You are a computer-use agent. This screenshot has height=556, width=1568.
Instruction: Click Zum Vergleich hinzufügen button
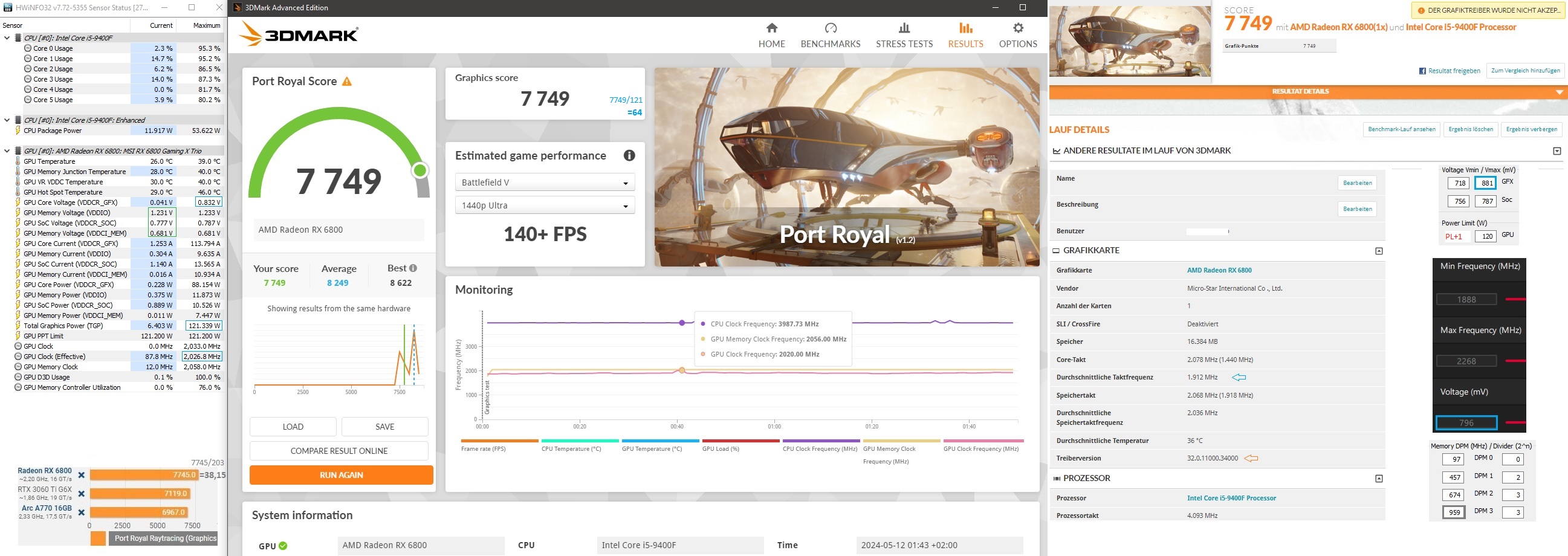pos(1526,71)
